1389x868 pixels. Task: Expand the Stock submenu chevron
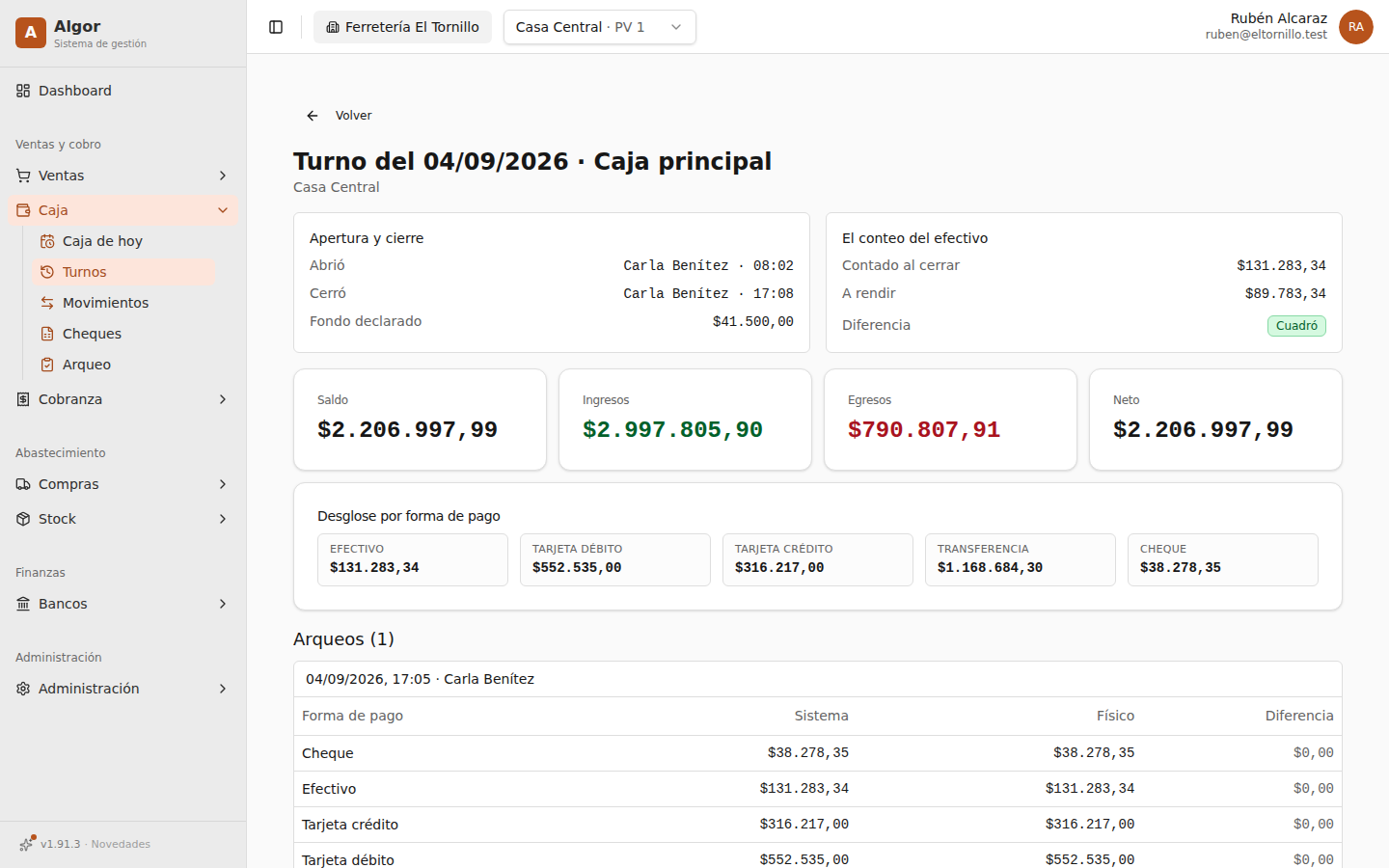pyautogui.click(x=223, y=519)
